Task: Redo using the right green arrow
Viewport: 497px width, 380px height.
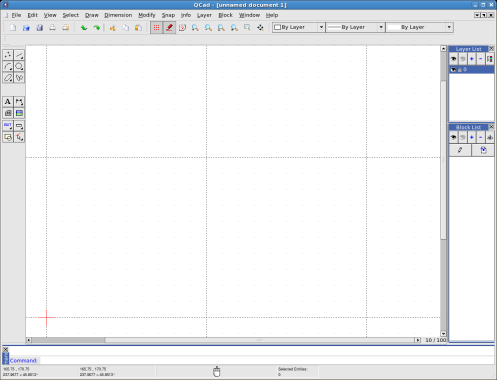Action: tap(97, 28)
